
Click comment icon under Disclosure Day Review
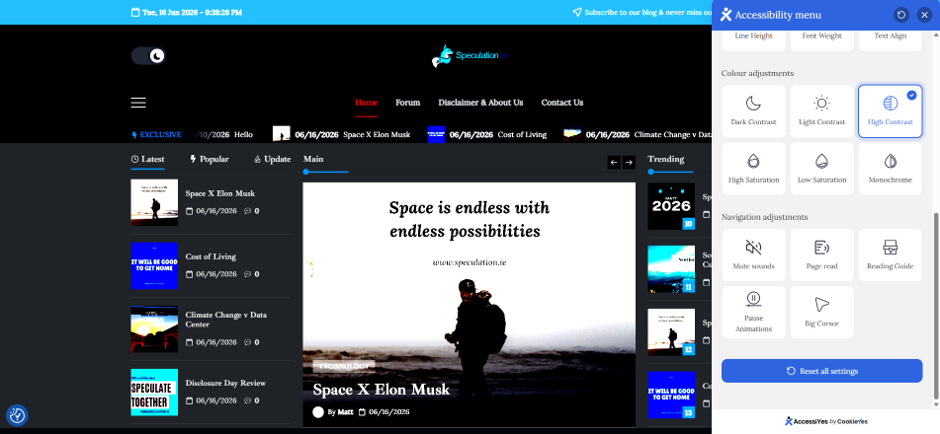(248, 400)
